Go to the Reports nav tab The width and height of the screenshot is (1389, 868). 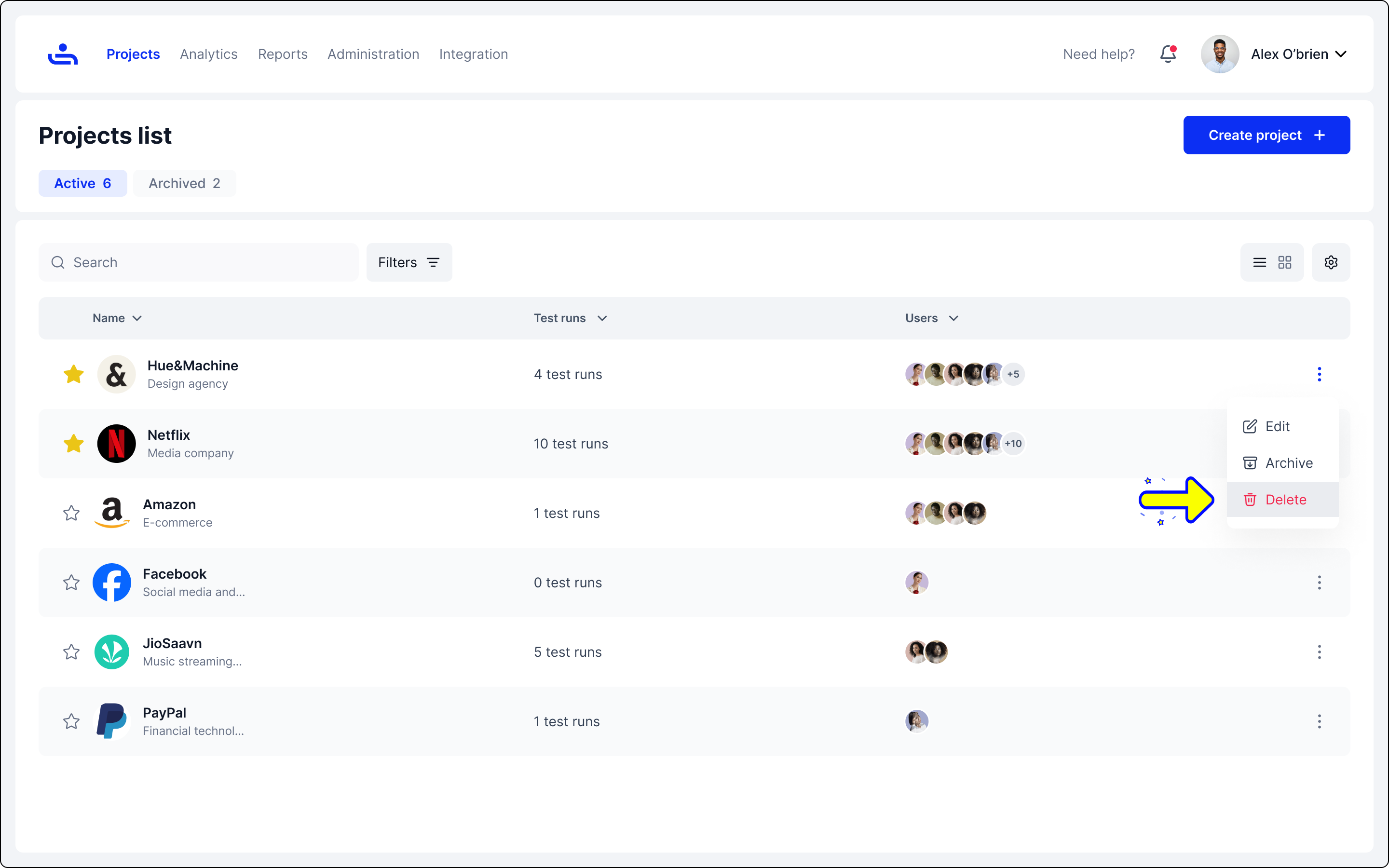(x=283, y=54)
